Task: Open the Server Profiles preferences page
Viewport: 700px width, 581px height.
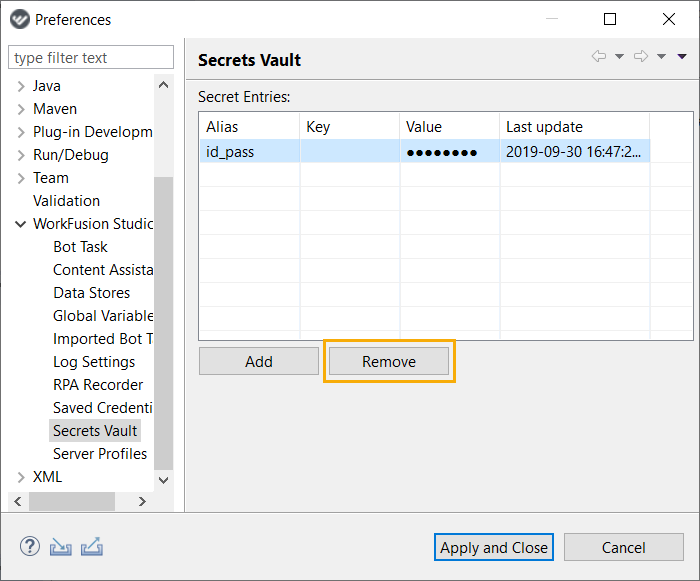Action: point(100,454)
